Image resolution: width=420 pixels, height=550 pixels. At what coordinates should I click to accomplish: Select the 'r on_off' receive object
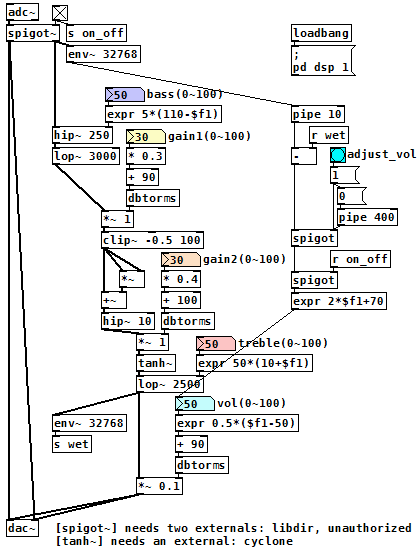360,260
